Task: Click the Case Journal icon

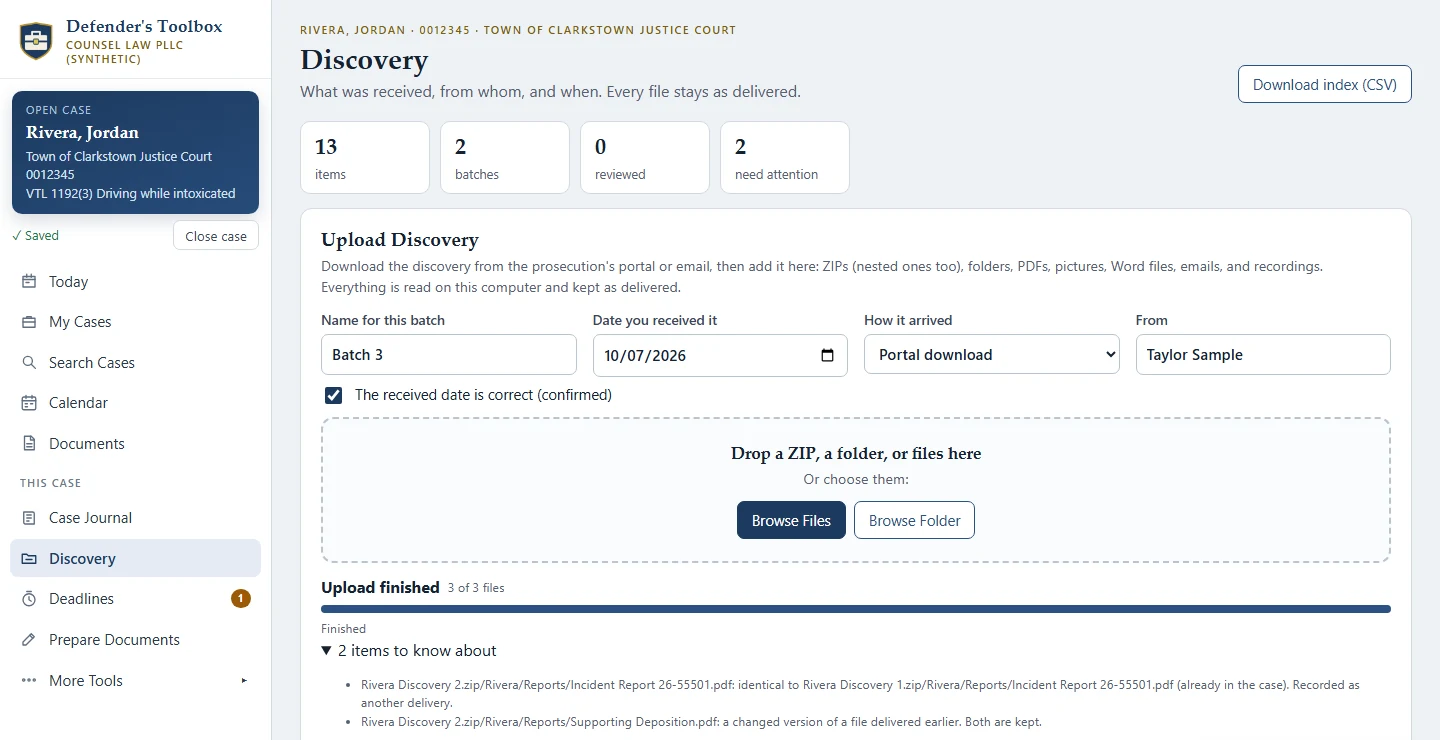Action: (29, 518)
